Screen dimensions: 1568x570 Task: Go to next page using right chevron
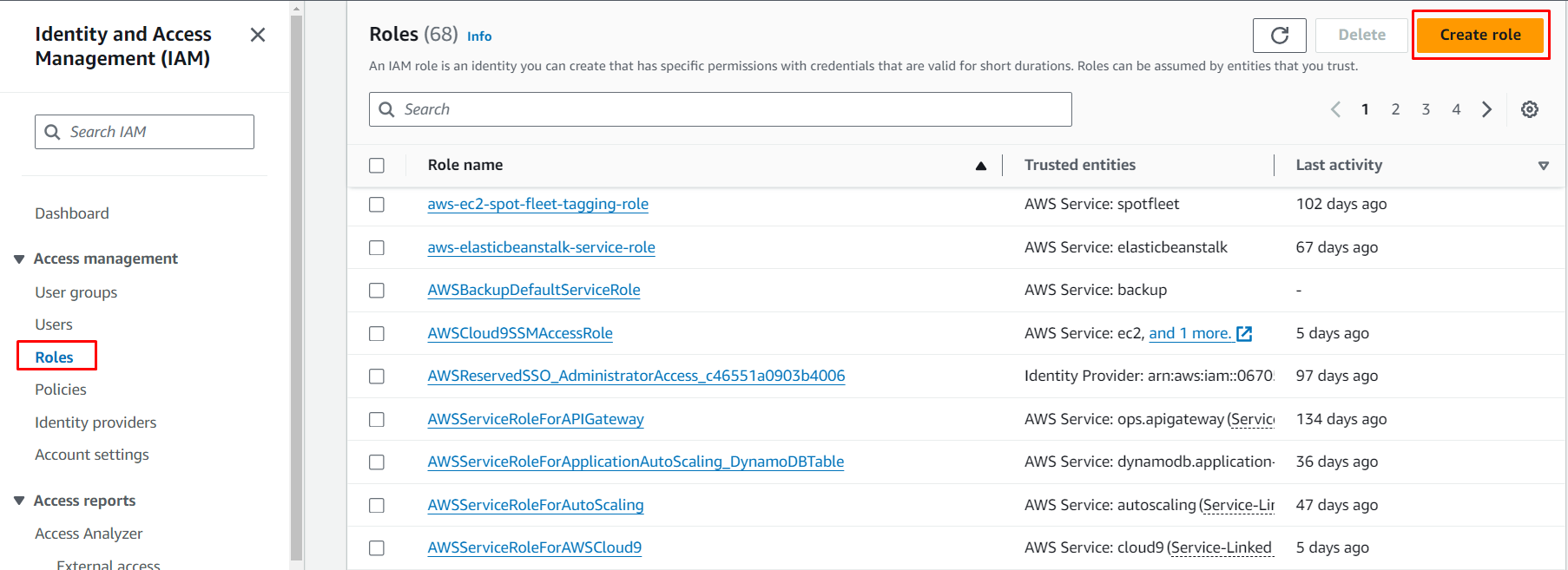1486,109
